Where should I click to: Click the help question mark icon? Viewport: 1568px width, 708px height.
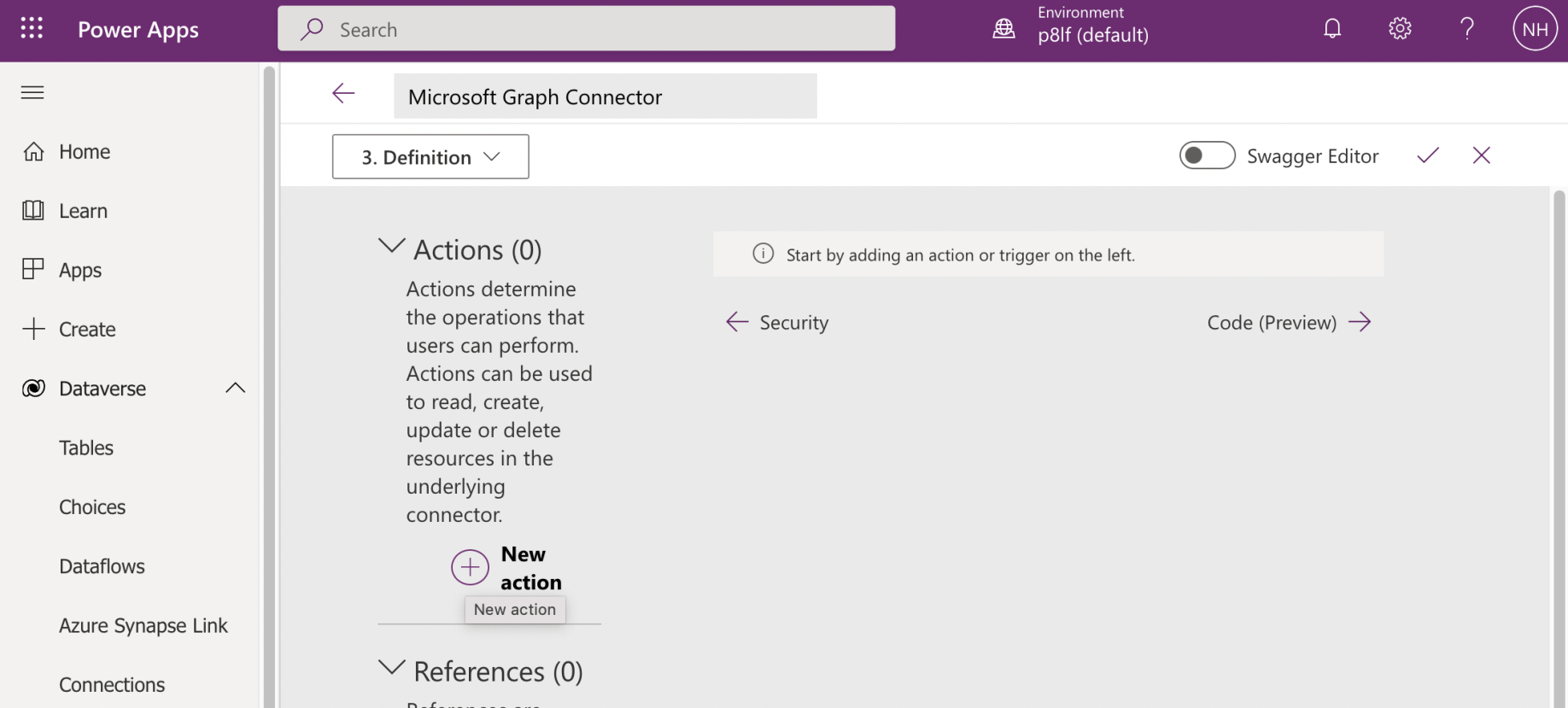(1467, 29)
